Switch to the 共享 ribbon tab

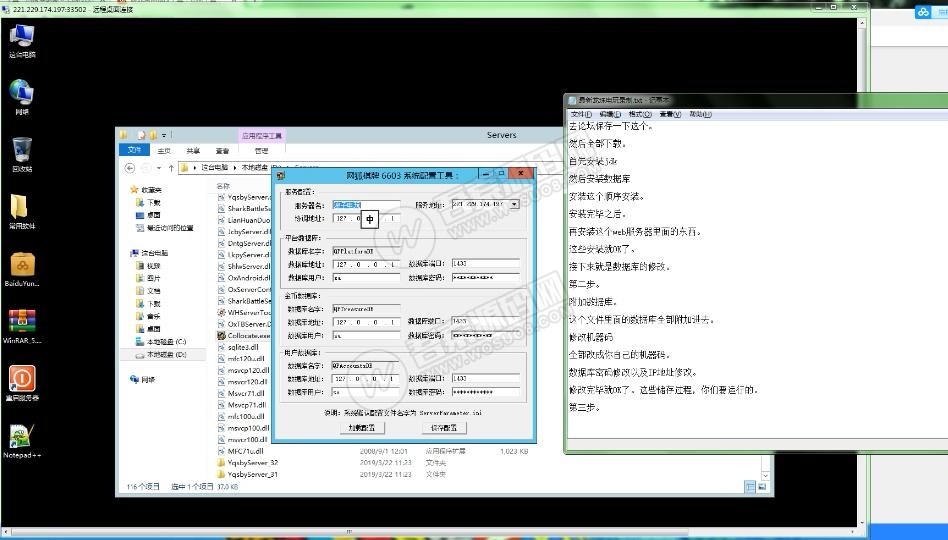click(193, 151)
